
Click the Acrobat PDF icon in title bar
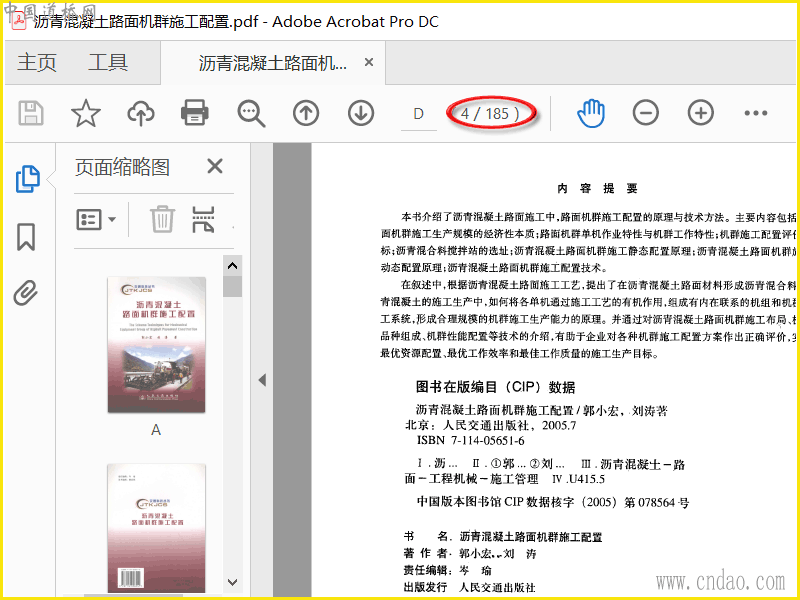point(19,21)
